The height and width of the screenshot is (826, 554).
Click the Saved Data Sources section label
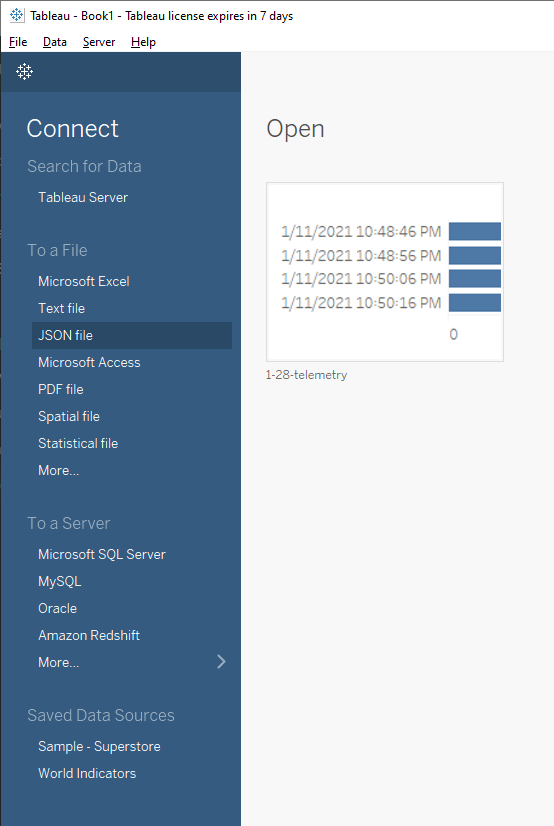(101, 715)
